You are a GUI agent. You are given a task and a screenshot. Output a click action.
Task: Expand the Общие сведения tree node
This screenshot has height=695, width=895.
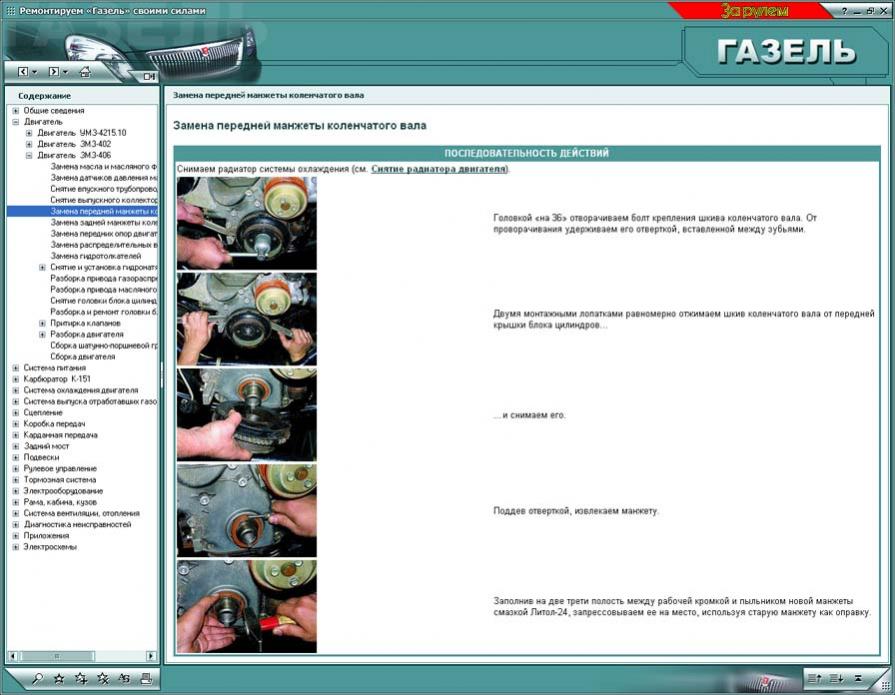(x=16, y=111)
